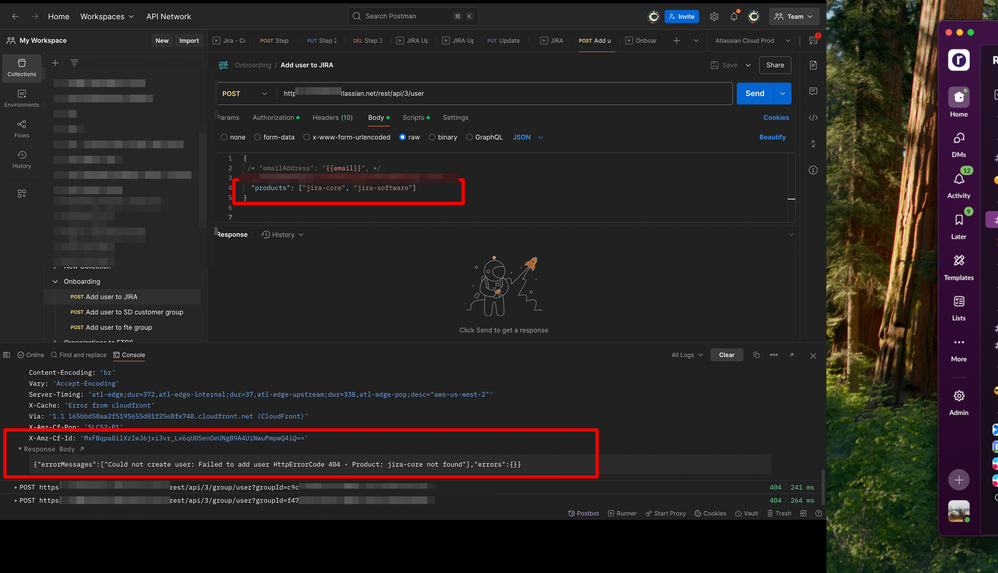
Task: Open the console more options ellipsis
Action: pos(773,355)
